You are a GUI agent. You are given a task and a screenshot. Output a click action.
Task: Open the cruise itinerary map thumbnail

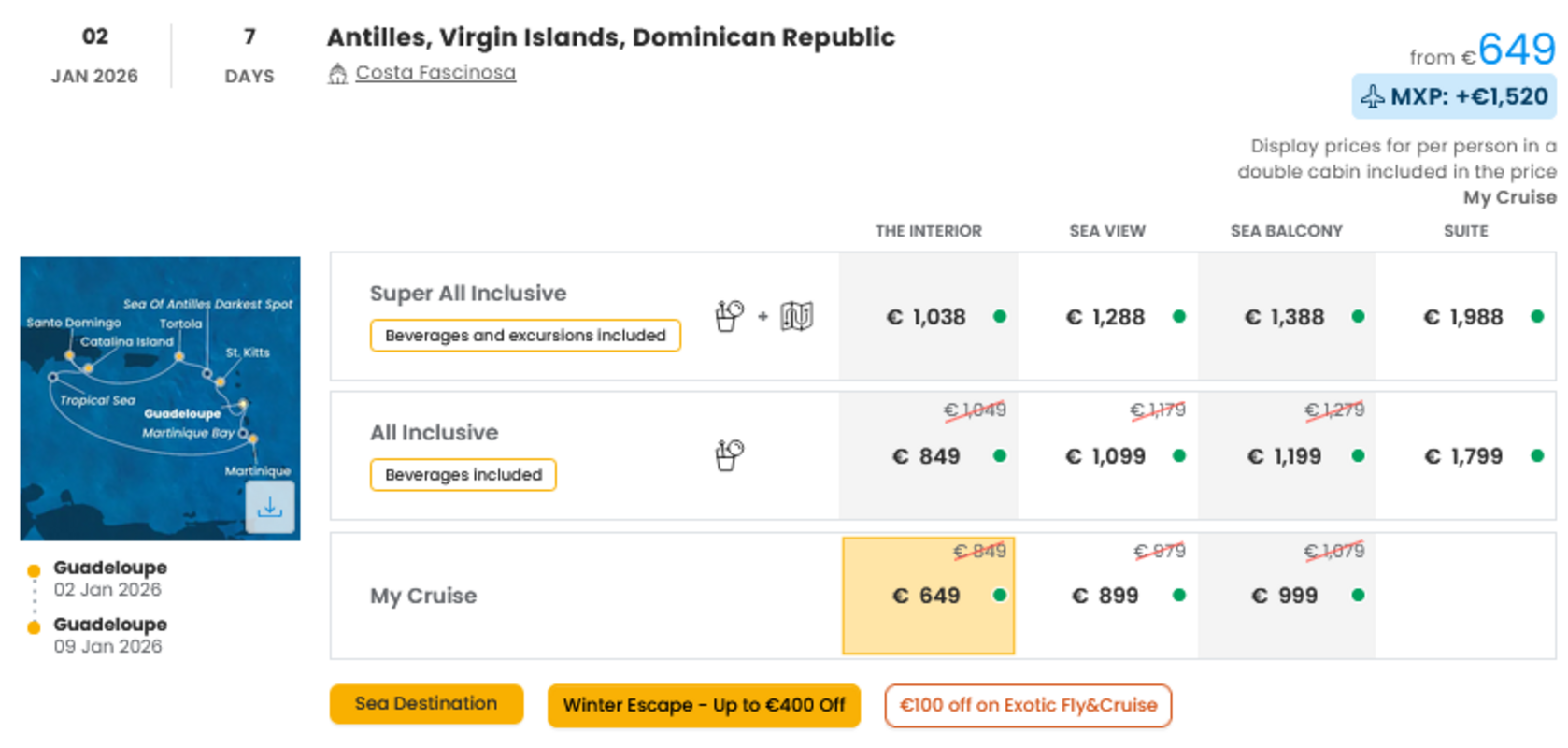coord(160,398)
